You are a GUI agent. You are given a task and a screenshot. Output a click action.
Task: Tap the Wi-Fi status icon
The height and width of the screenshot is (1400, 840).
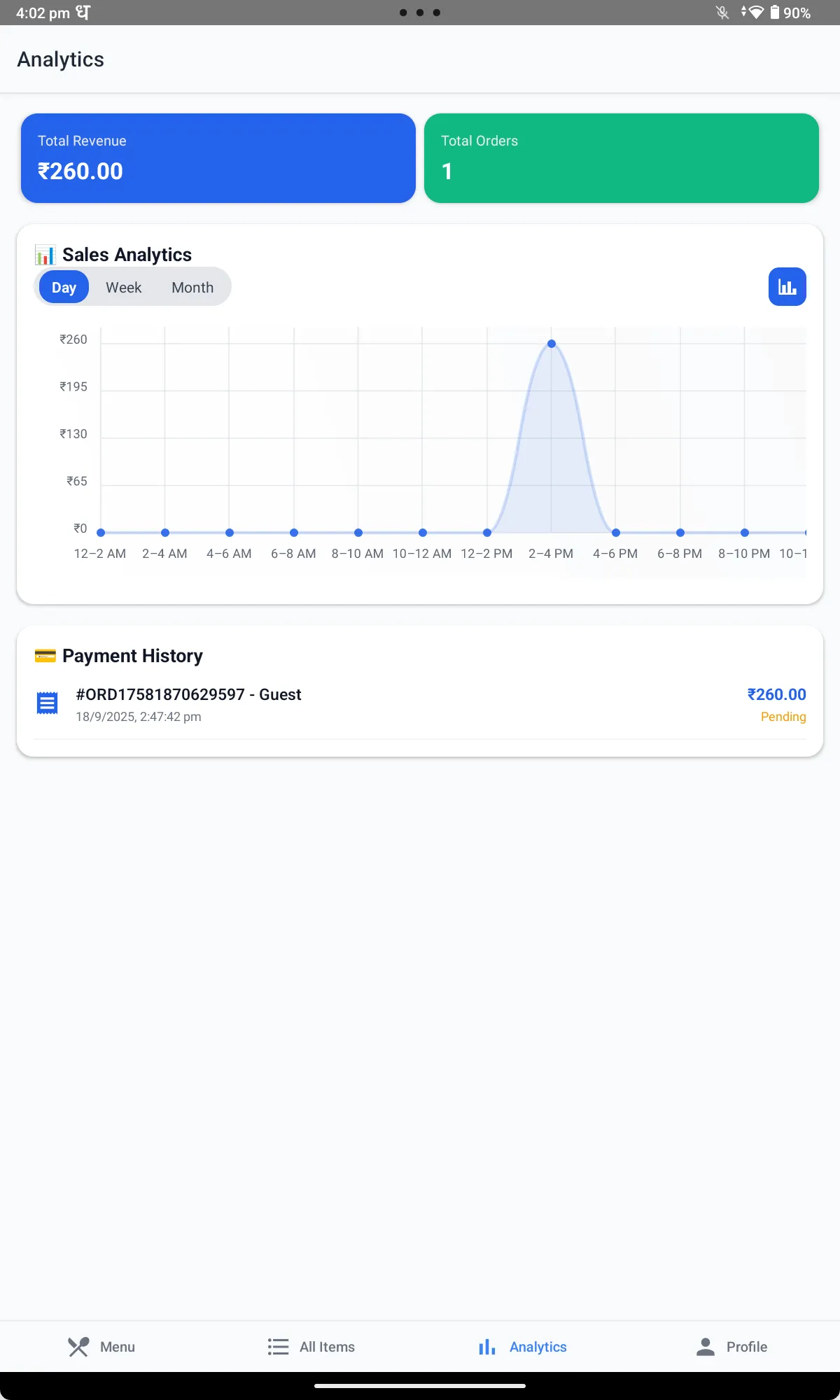[755, 13]
